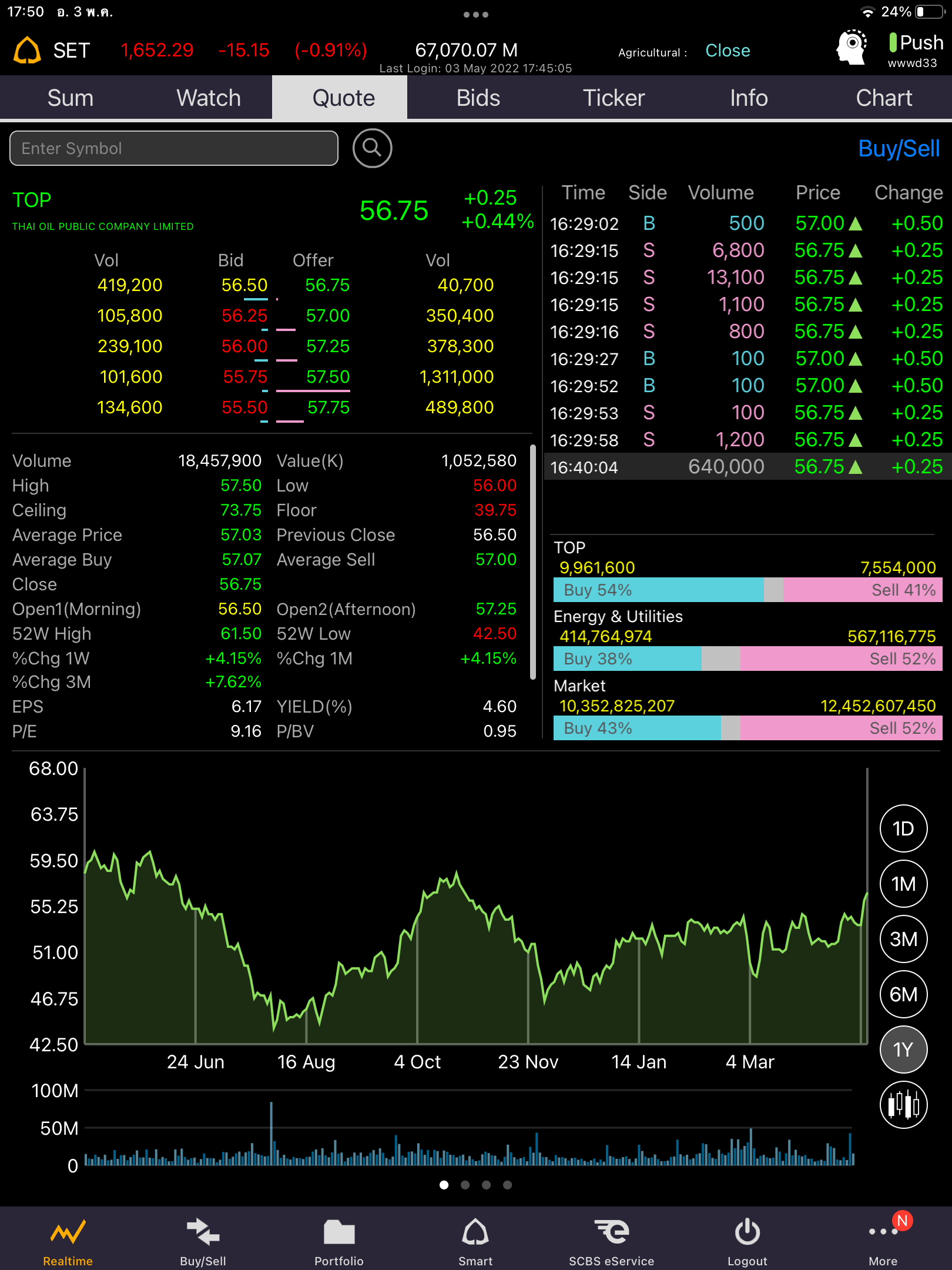Select best bid price 56.50
The height and width of the screenshot is (1270, 952).
(x=244, y=285)
